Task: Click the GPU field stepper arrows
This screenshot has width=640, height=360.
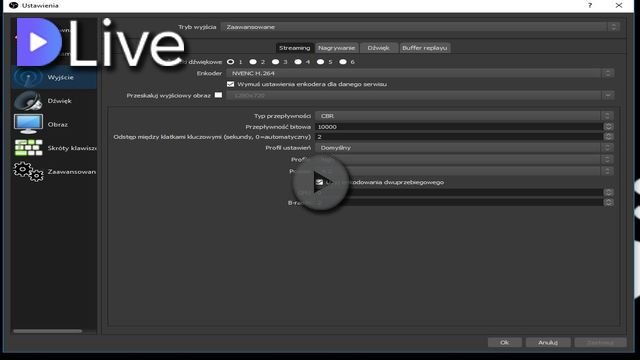Action: click(x=609, y=192)
